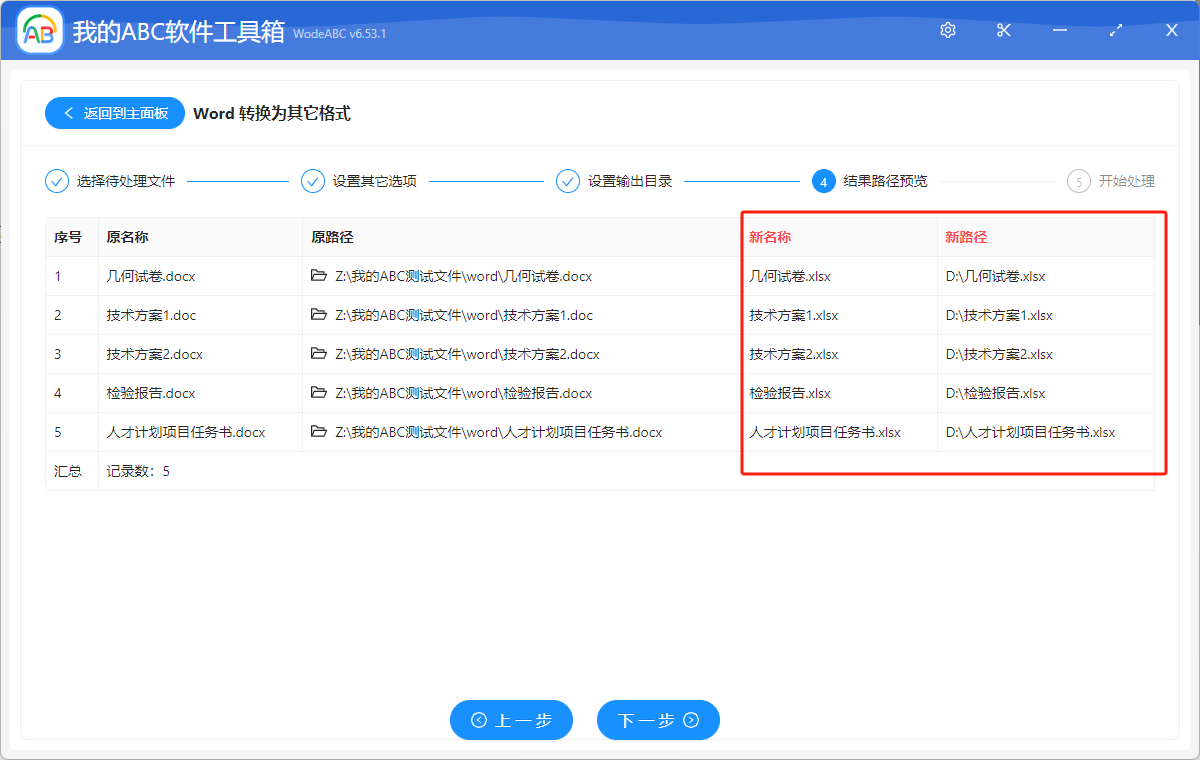Click the blue number 4 step circle

pyautogui.click(x=824, y=181)
